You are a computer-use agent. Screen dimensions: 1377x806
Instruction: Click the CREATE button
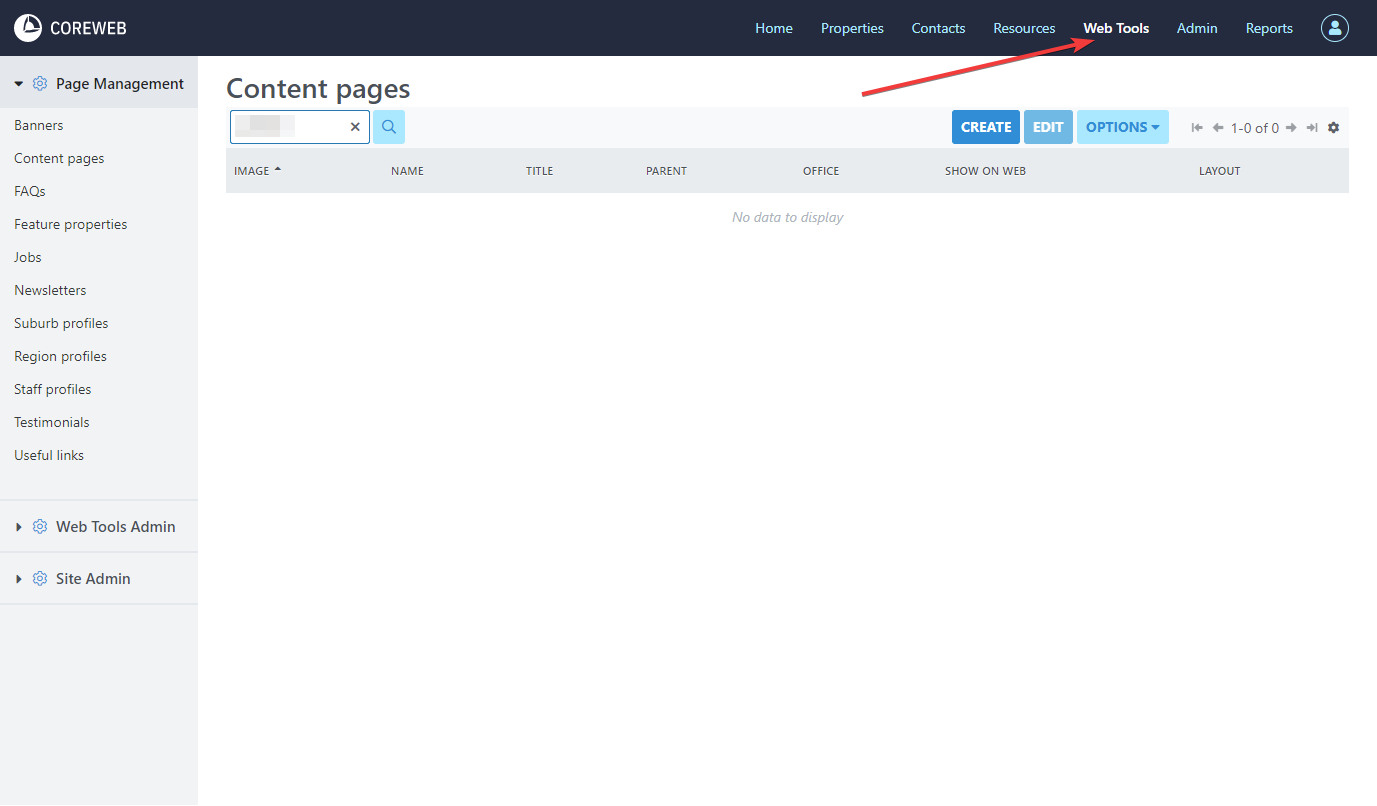coord(985,127)
